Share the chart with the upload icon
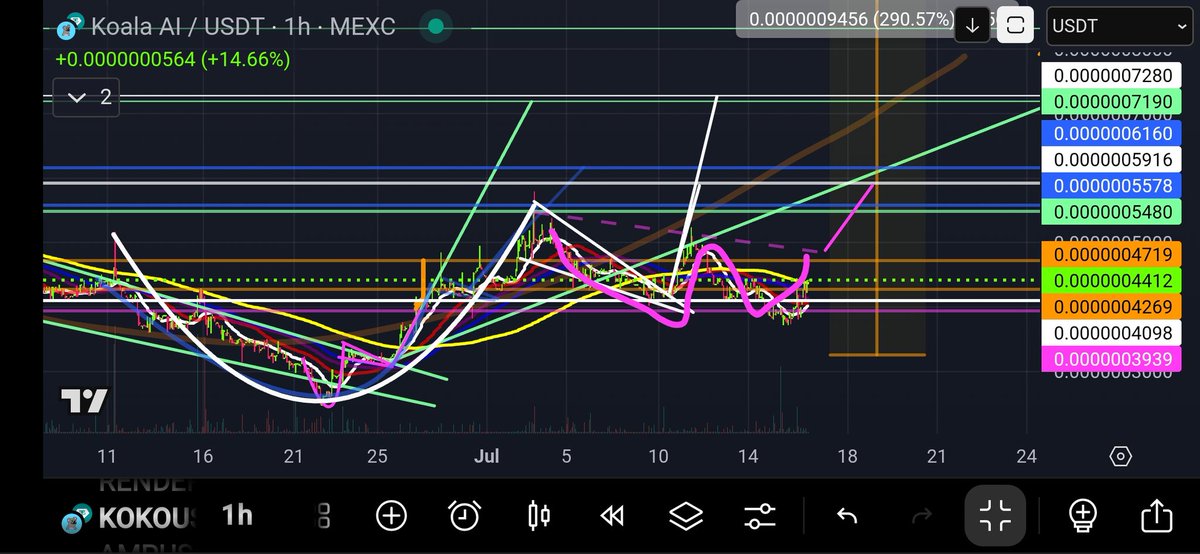The image size is (1200, 554). pyautogui.click(x=1157, y=516)
